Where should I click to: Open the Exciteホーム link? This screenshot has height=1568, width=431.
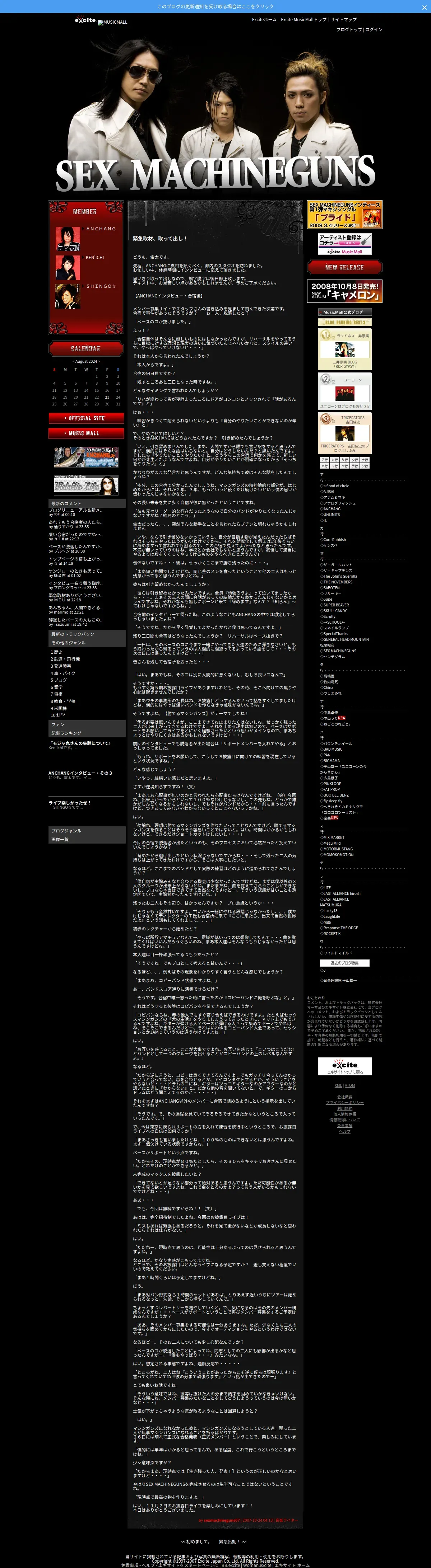(264, 19)
